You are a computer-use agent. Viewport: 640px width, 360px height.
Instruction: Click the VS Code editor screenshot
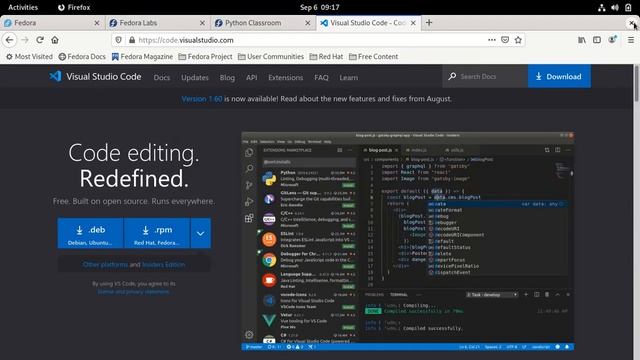(x=407, y=241)
